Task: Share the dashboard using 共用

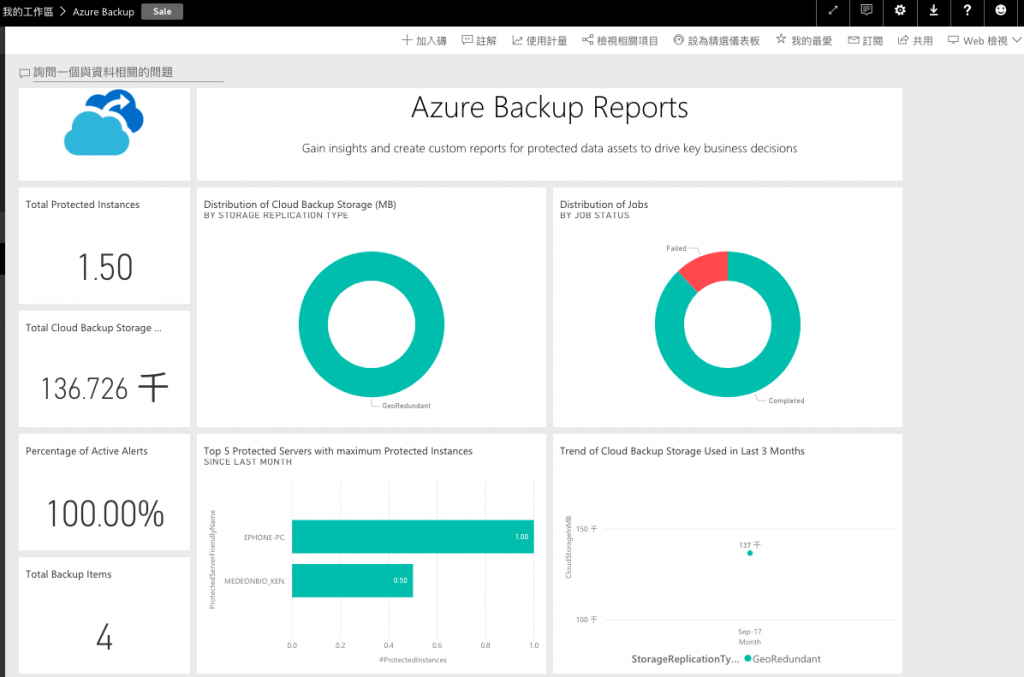Action: [x=915, y=41]
